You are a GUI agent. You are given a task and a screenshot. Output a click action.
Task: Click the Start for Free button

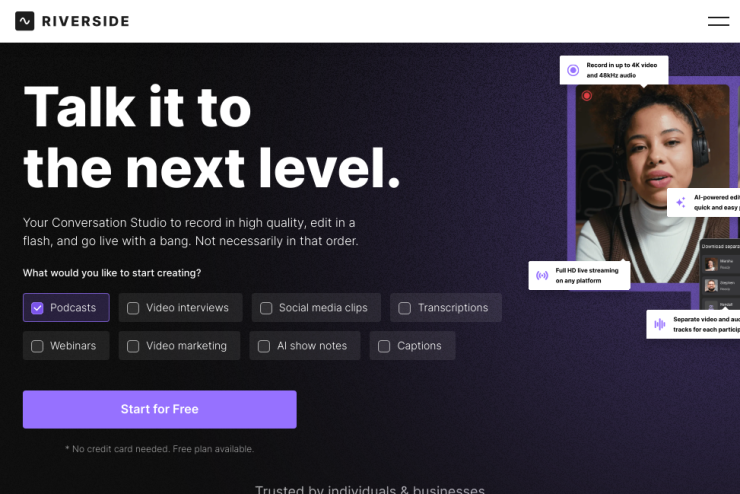pos(160,409)
